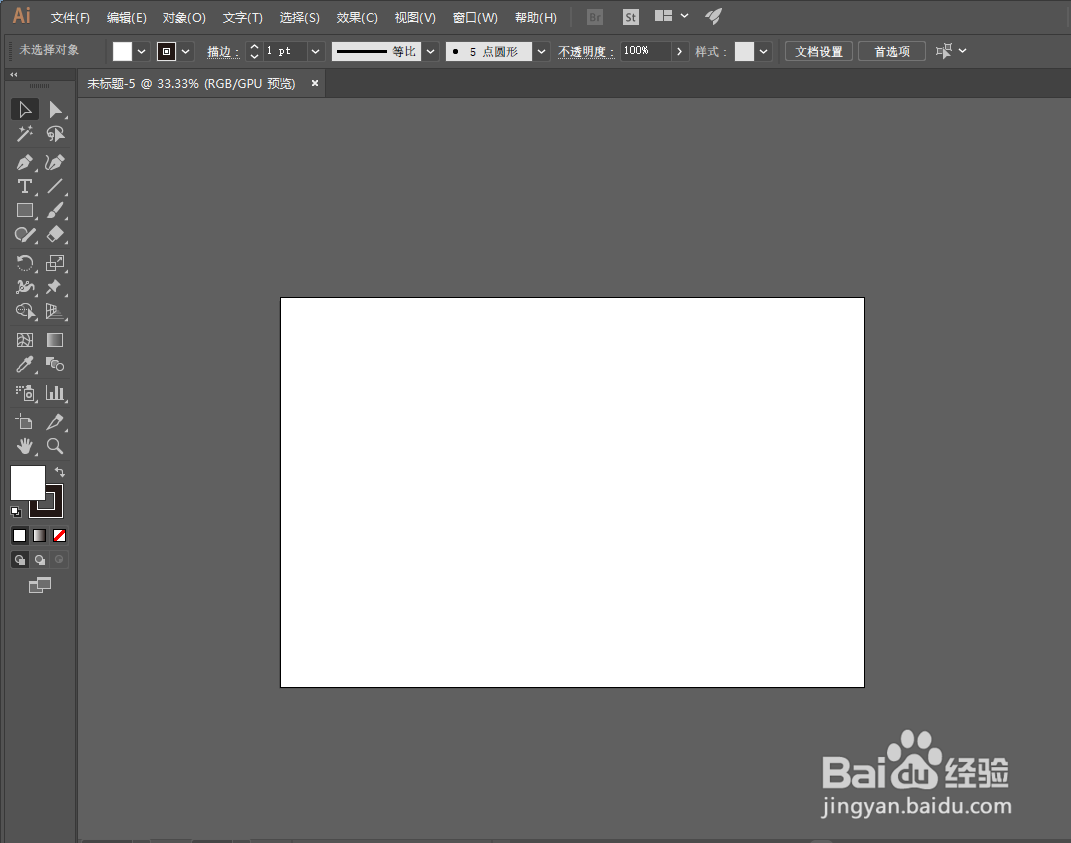Click the 首选项 button
The width and height of the screenshot is (1071, 843).
pyautogui.click(x=892, y=51)
